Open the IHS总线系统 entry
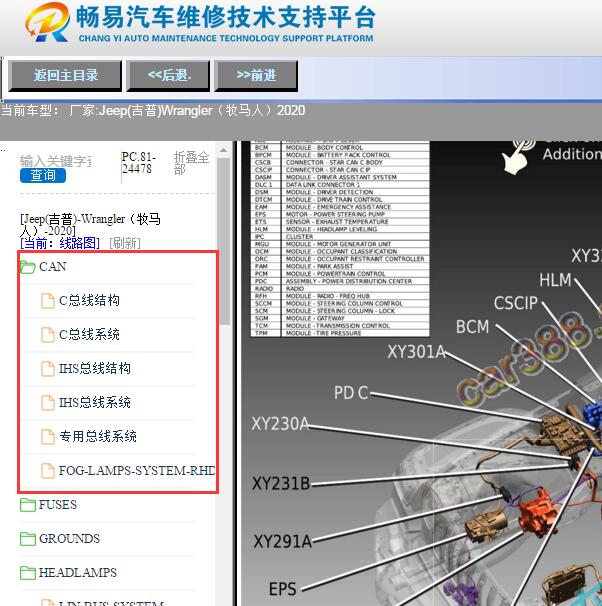The image size is (602, 606). coord(95,403)
